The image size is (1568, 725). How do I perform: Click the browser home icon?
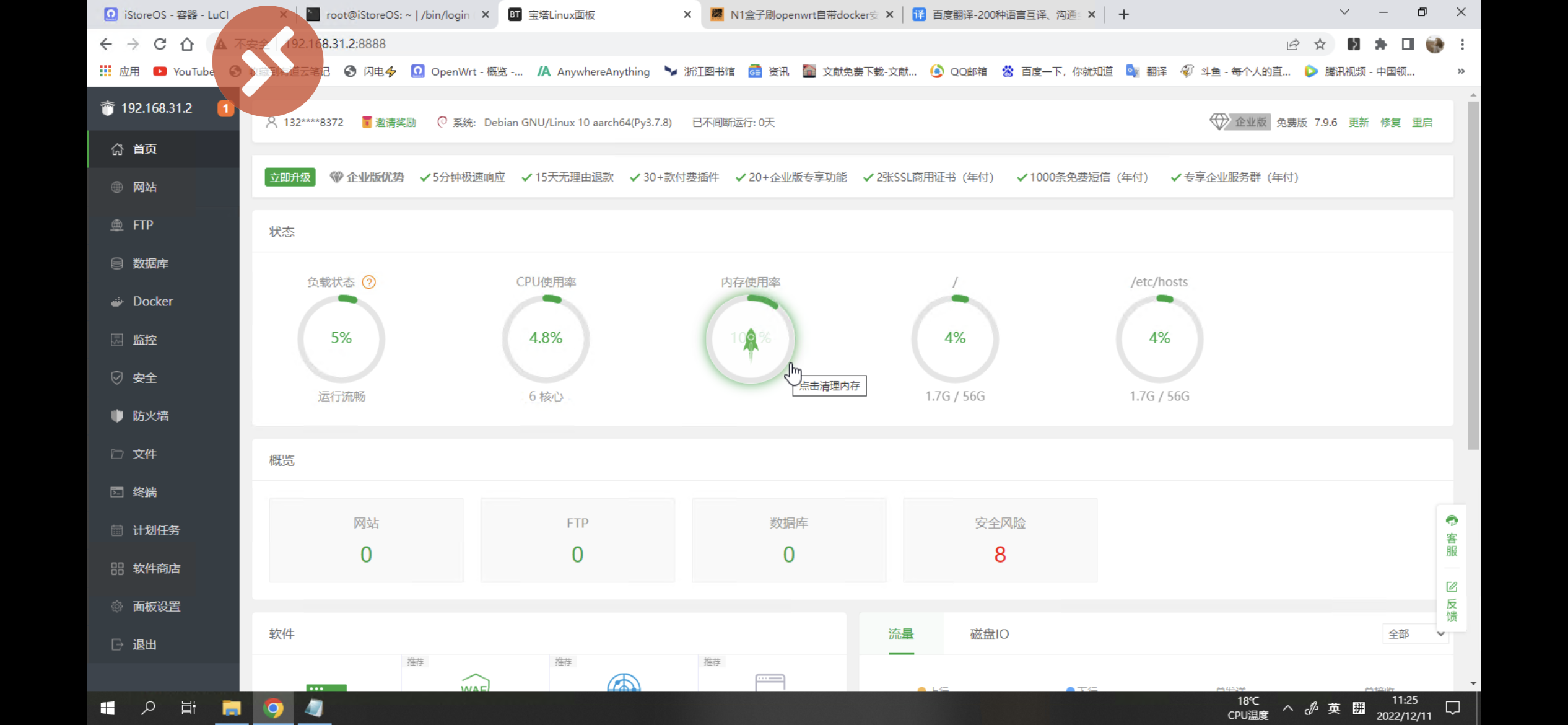[187, 44]
